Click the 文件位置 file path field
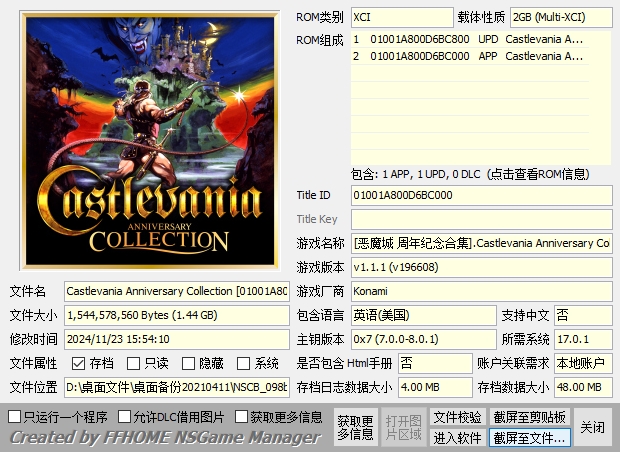 [177, 387]
